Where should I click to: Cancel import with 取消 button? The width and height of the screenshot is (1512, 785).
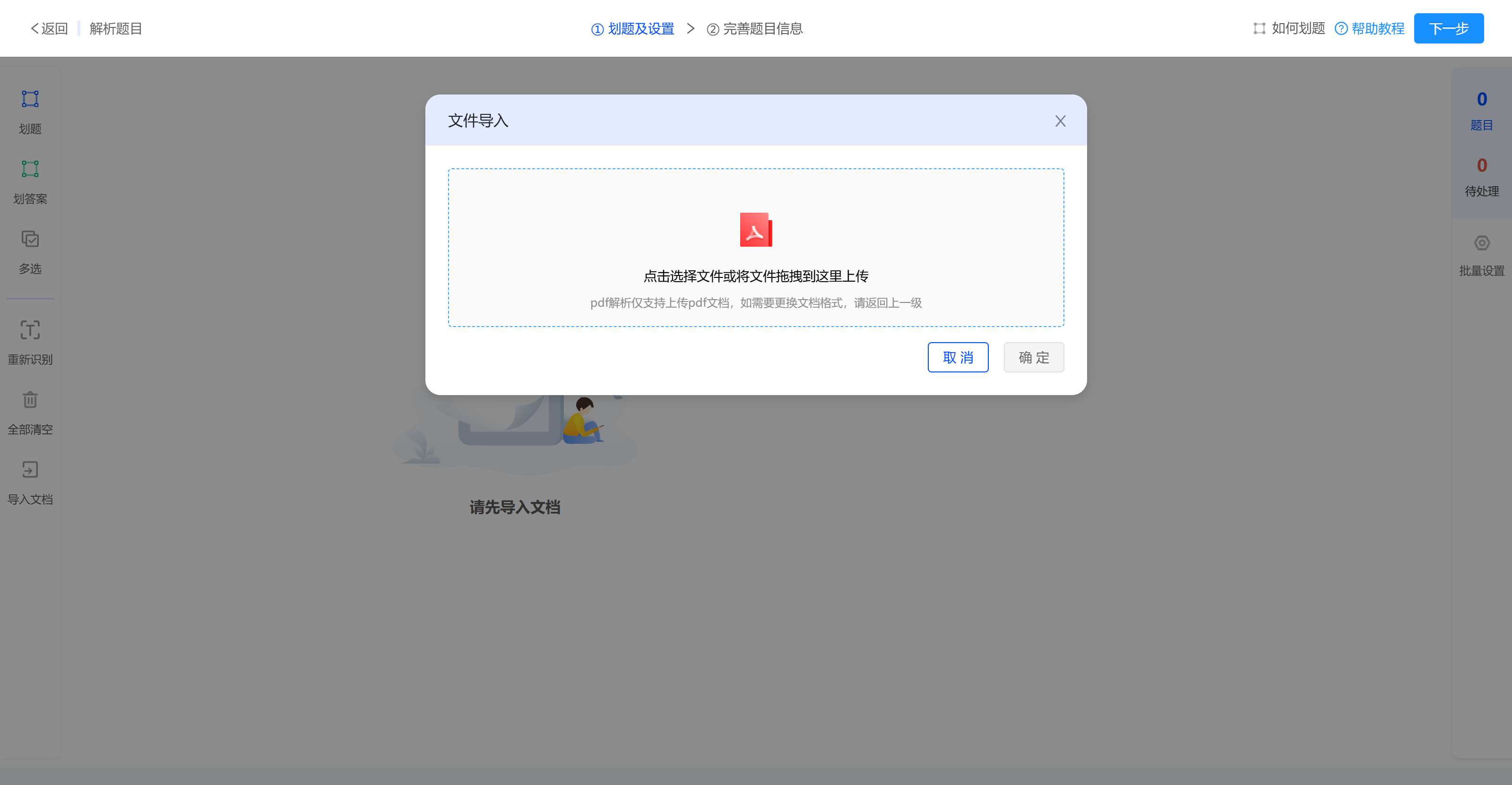tap(958, 357)
